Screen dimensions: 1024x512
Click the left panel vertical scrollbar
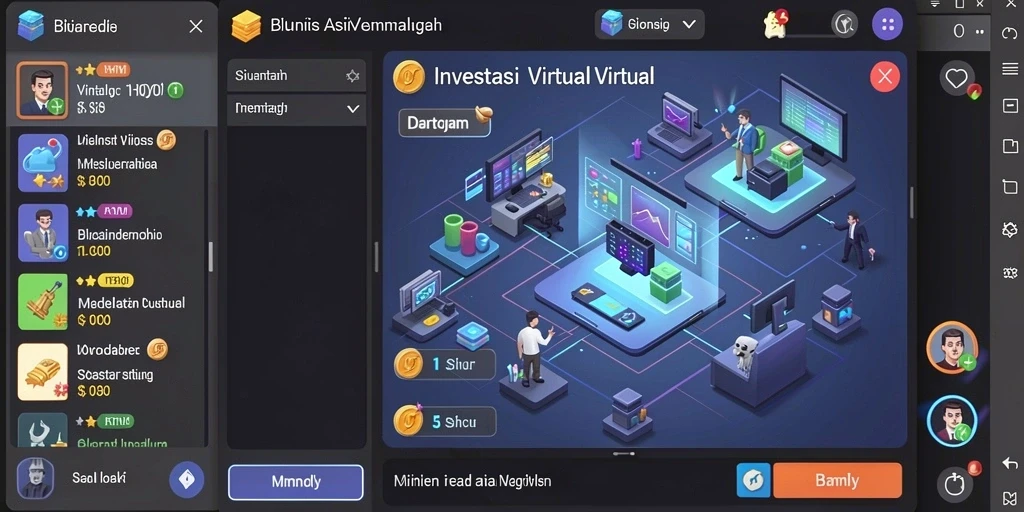click(x=210, y=256)
